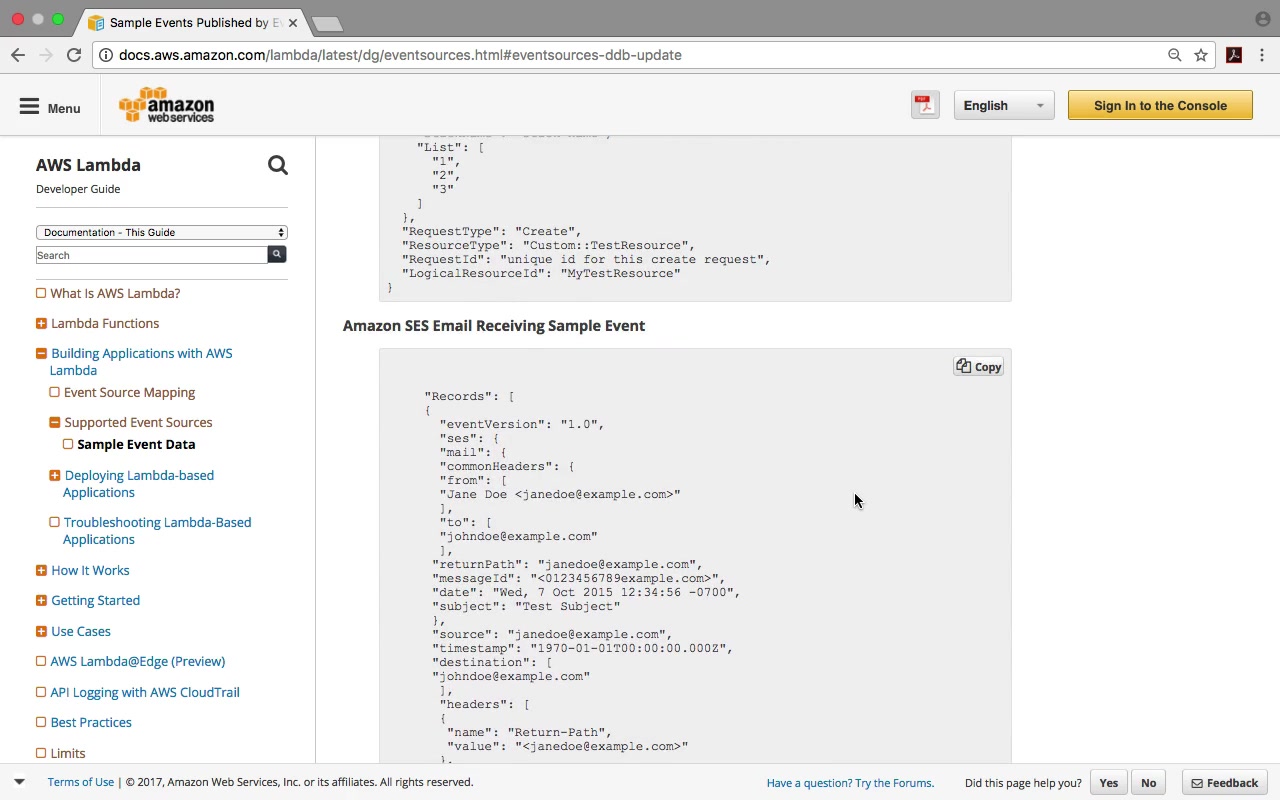The width and height of the screenshot is (1280, 800).
Task: Click the Adobe Acrobat extension icon
Action: point(1234,55)
